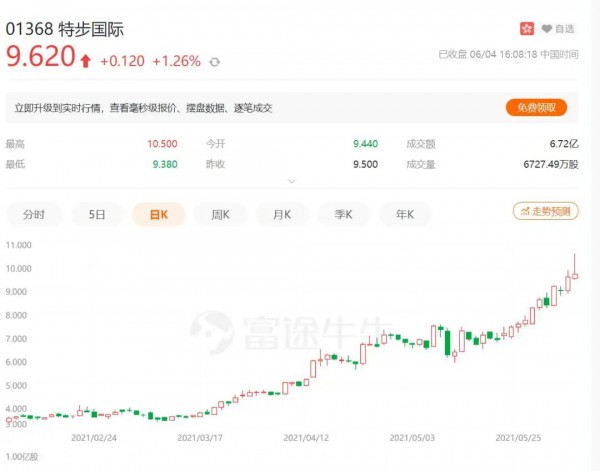Click the 2021/03/17 date label on chart axis

click(200, 438)
